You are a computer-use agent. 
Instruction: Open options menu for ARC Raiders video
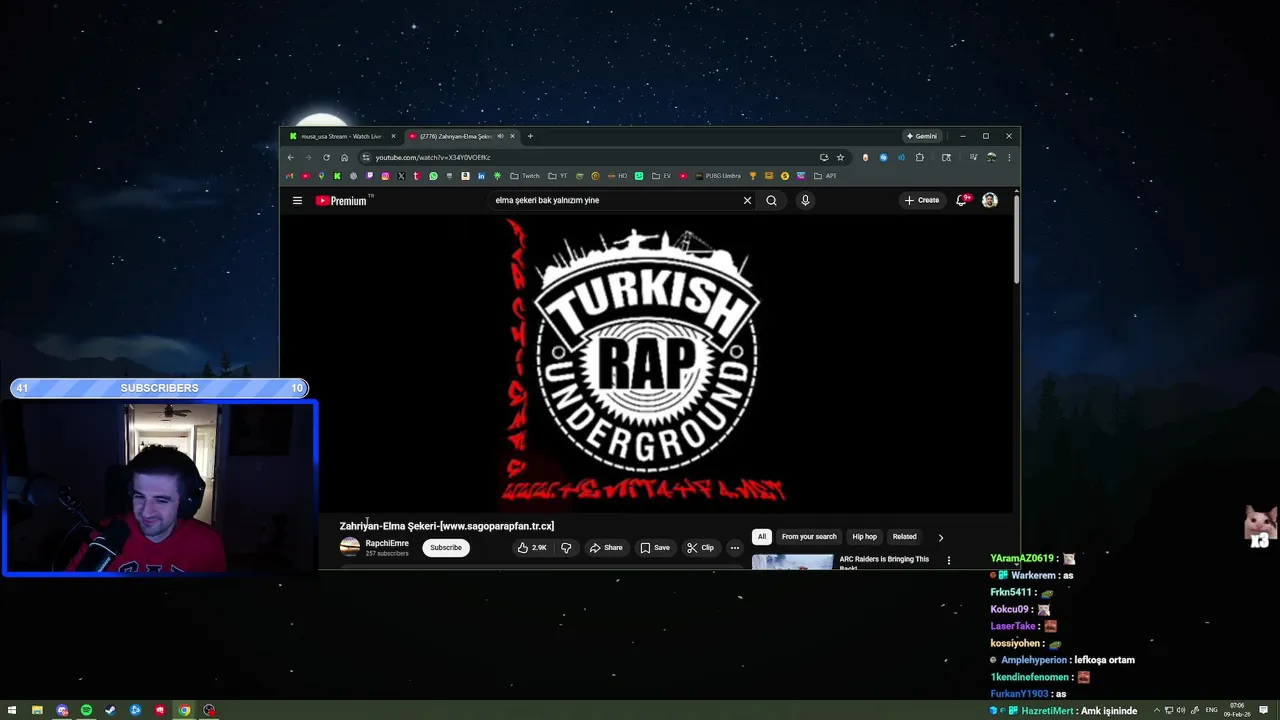[949, 561]
